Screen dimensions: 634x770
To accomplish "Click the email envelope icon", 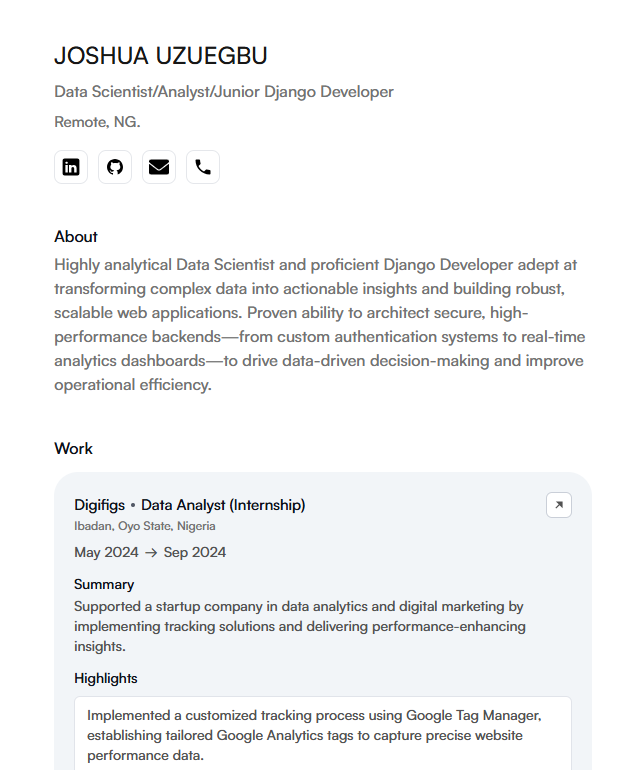I will point(159,167).
